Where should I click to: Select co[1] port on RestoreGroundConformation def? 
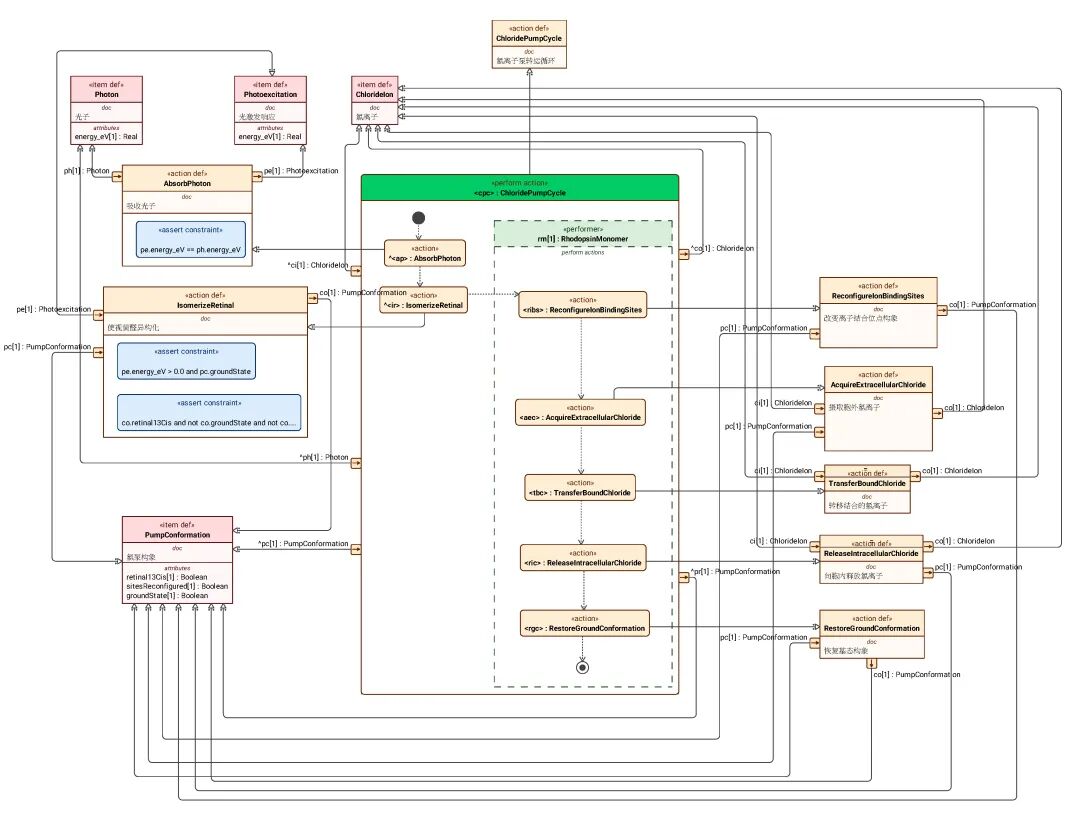click(872, 664)
